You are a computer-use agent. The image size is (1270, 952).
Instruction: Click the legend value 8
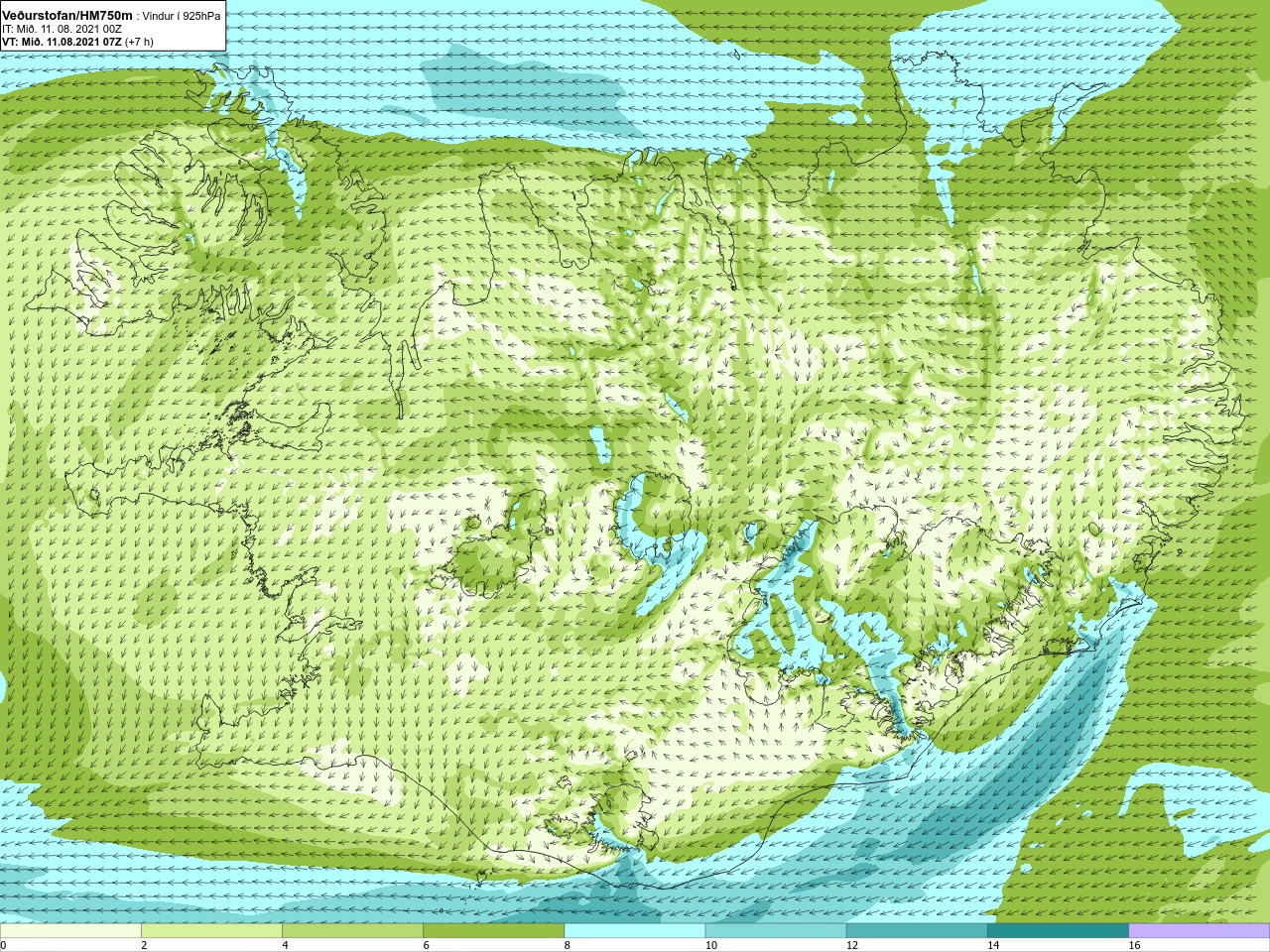tap(567, 945)
